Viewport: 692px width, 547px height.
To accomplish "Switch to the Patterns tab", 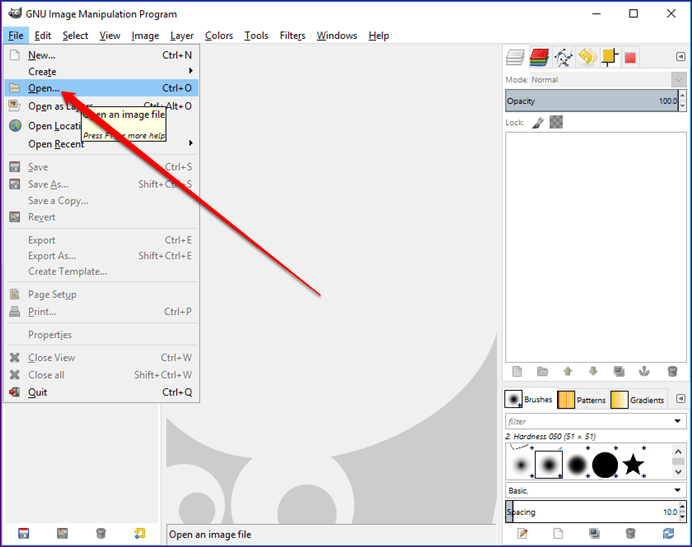I will tap(582, 400).
